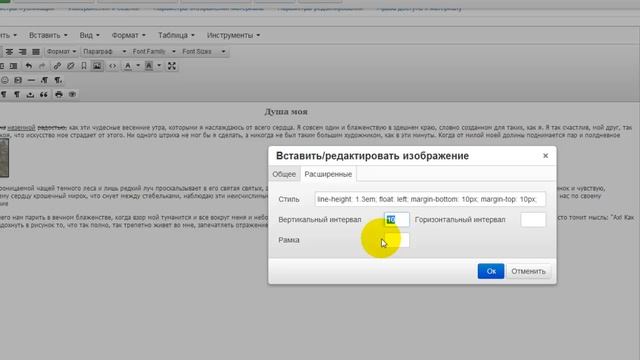Click the horizontal line icon
The image size is (640, 360).
[31, 80]
